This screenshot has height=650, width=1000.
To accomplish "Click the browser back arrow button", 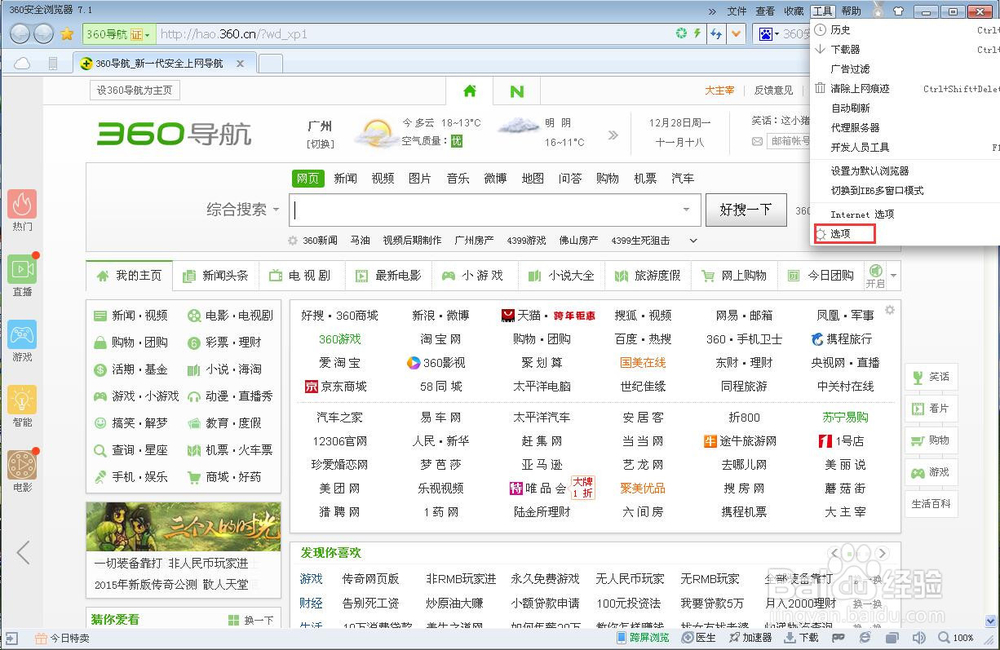I will pyautogui.click(x=20, y=34).
